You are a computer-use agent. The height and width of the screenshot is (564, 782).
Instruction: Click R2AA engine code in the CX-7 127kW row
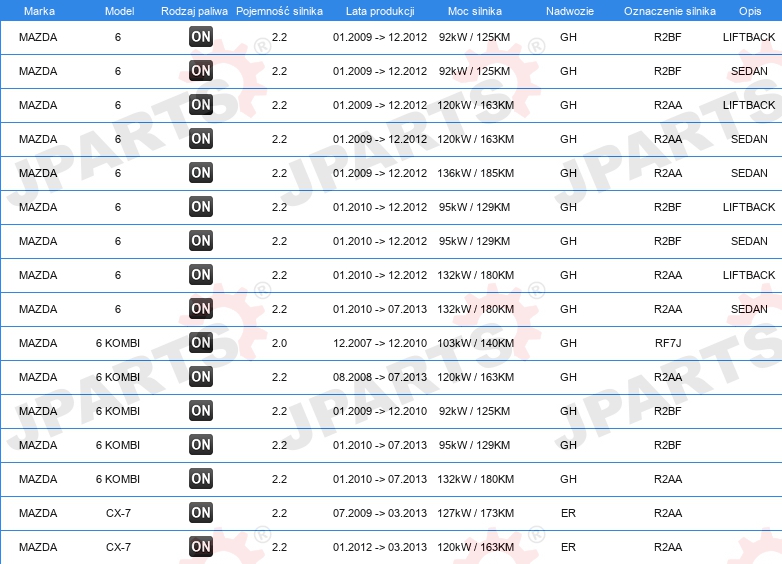[668, 513]
